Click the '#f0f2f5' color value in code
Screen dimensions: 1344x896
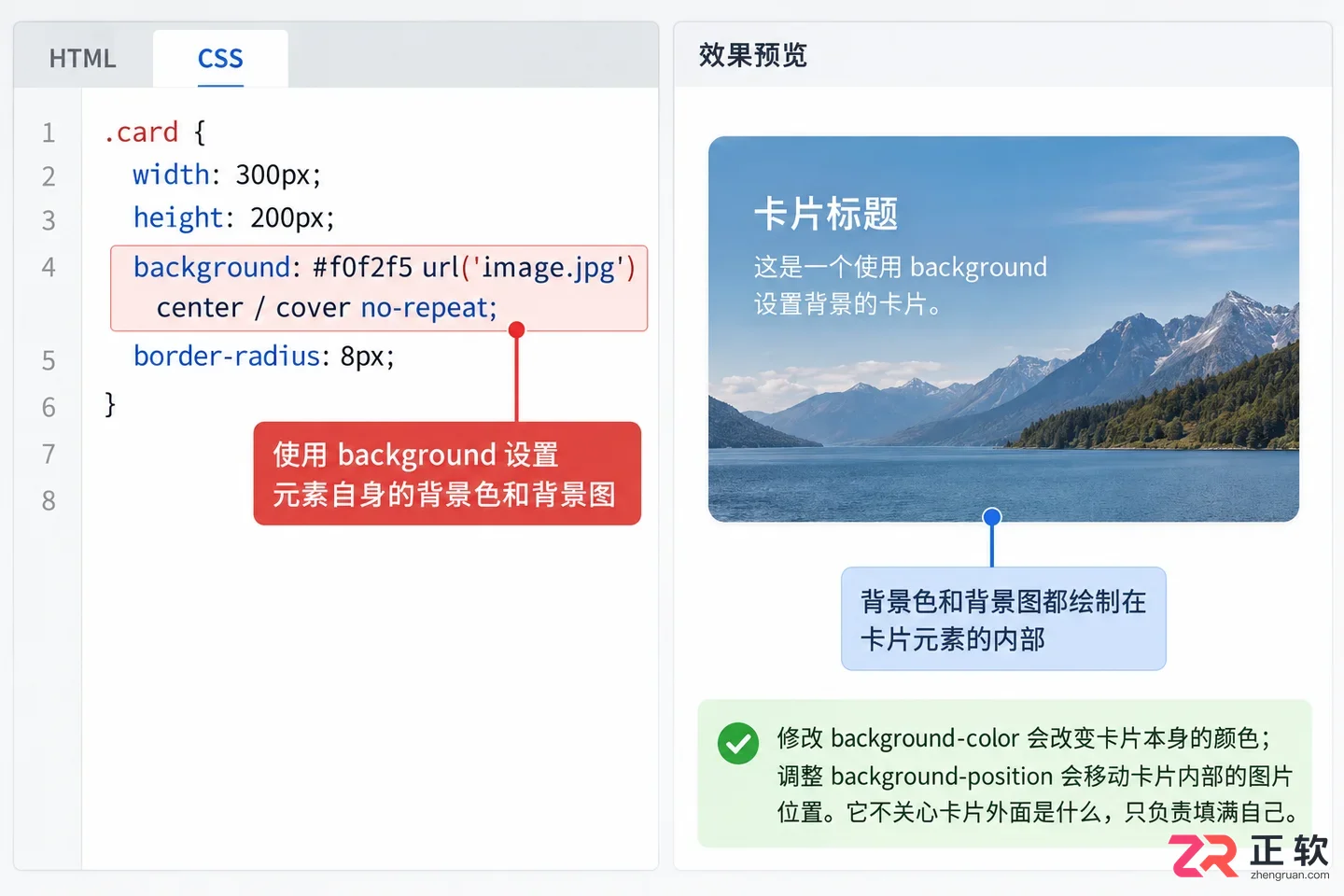coord(362,267)
